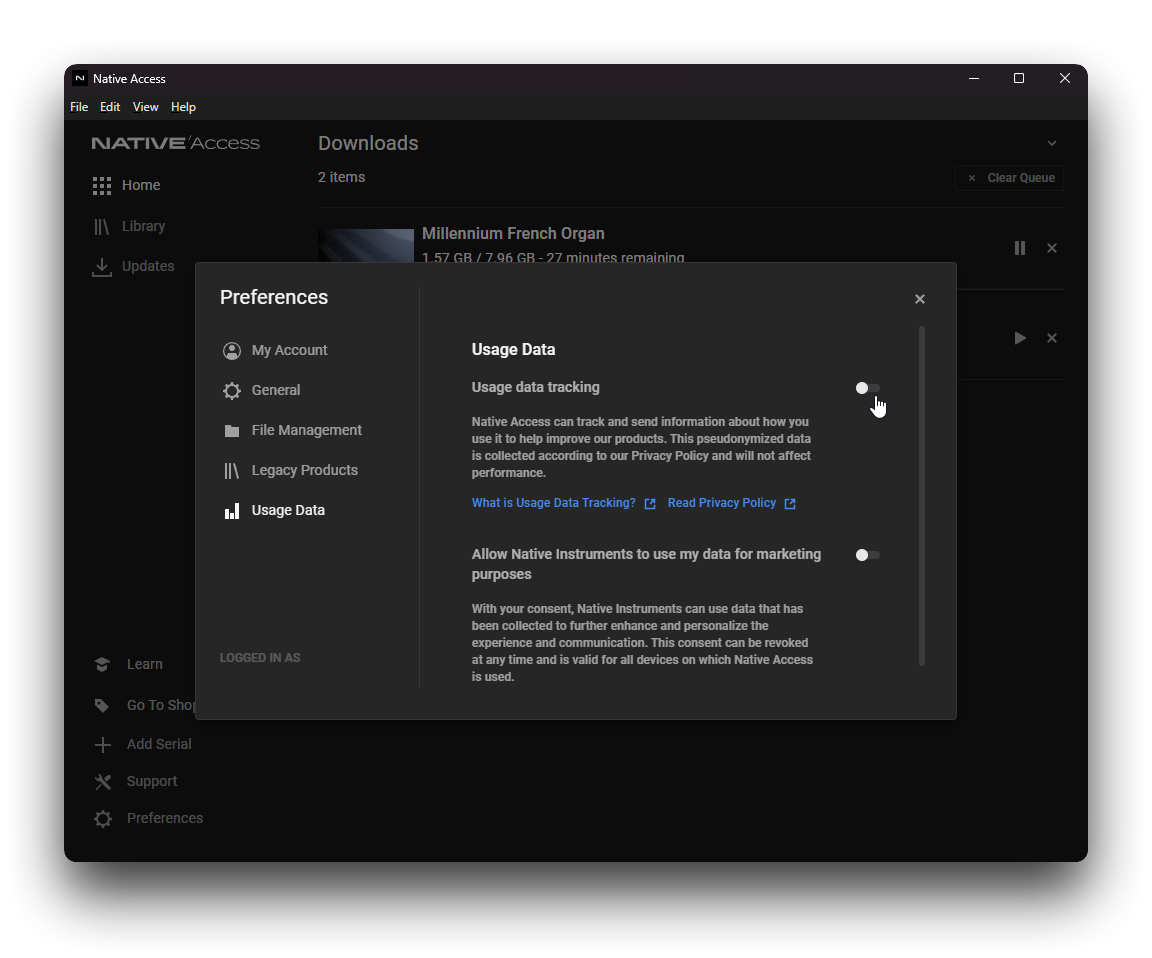This screenshot has height=958, width=1152.
Task: Click the Learn graduation cap icon
Action: (x=102, y=665)
